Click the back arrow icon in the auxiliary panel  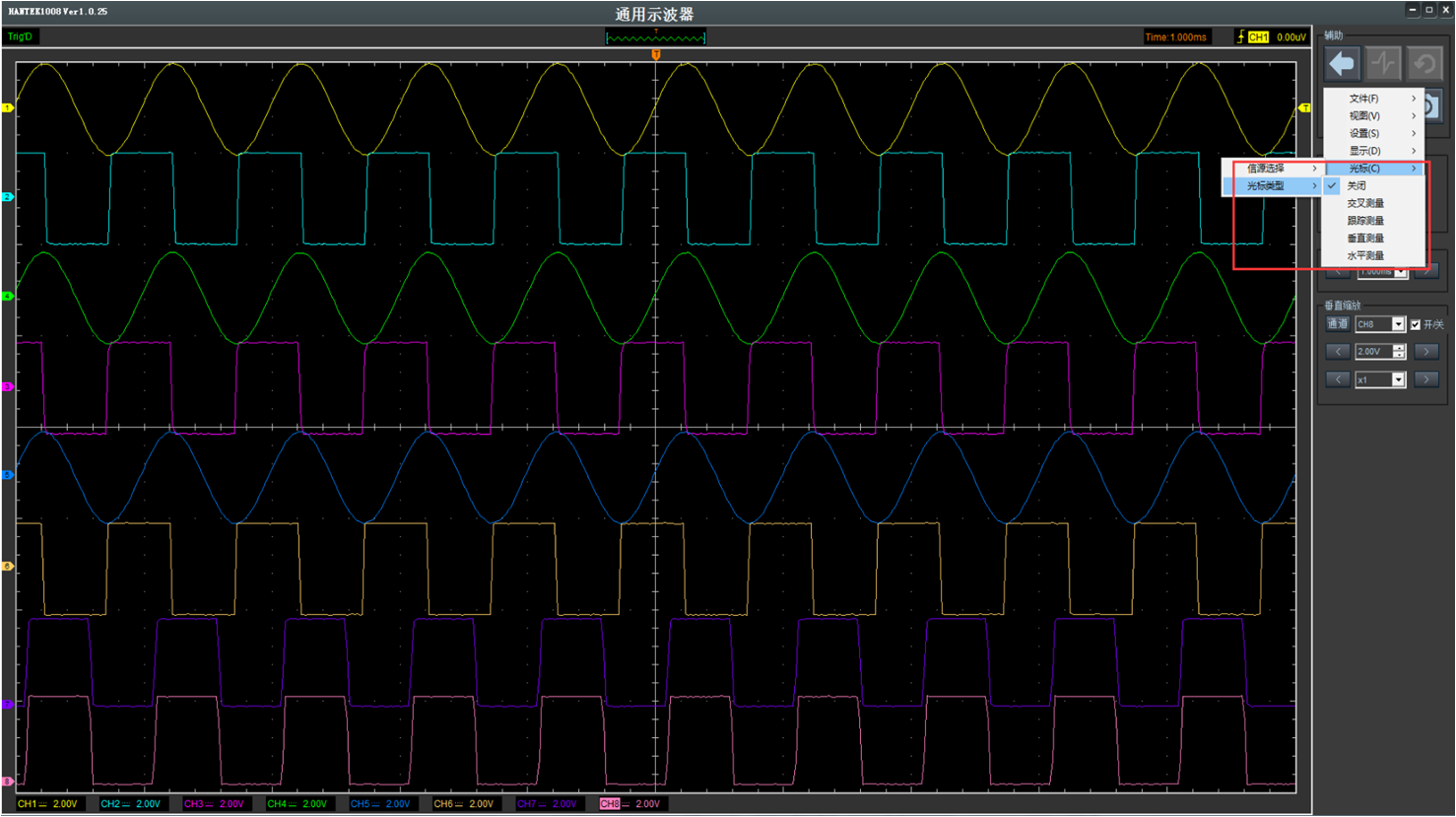coord(1342,64)
